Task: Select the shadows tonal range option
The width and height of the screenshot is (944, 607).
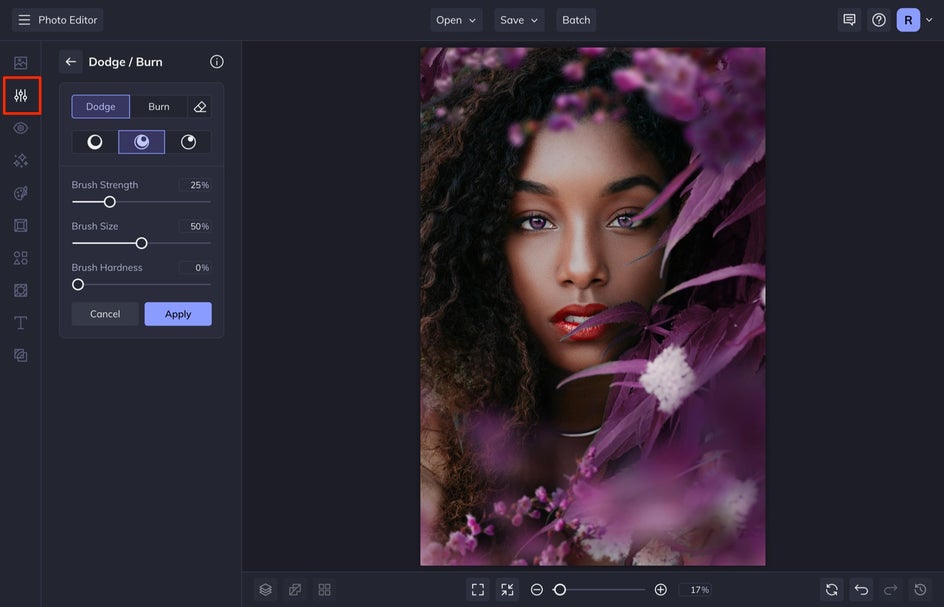Action: (95, 142)
